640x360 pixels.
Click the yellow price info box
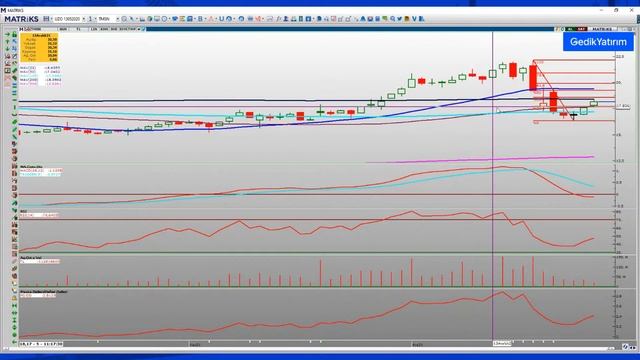point(39,47)
